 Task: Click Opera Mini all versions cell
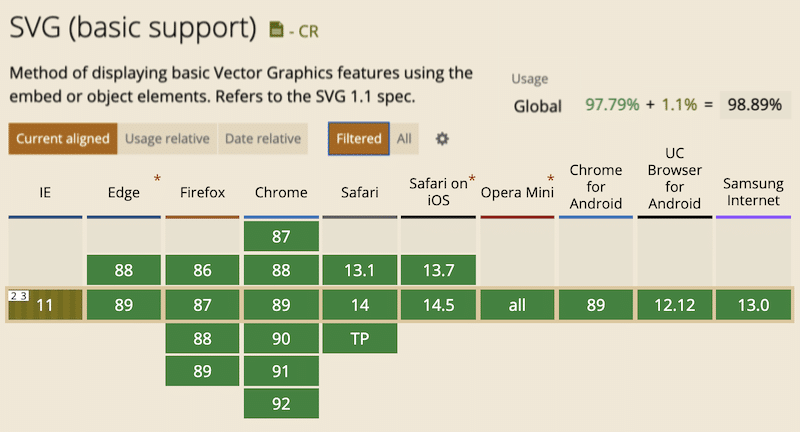517,305
